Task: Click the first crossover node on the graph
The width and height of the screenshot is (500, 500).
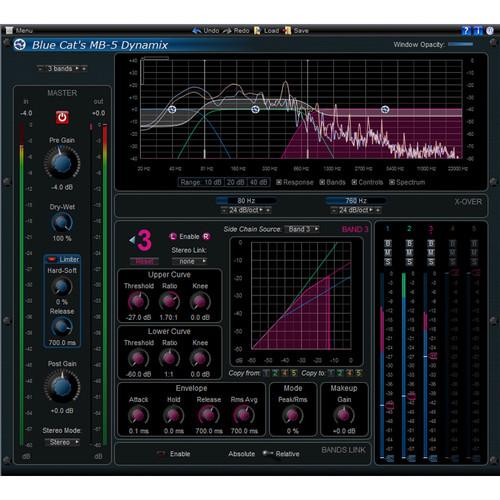Action: tap(172, 109)
